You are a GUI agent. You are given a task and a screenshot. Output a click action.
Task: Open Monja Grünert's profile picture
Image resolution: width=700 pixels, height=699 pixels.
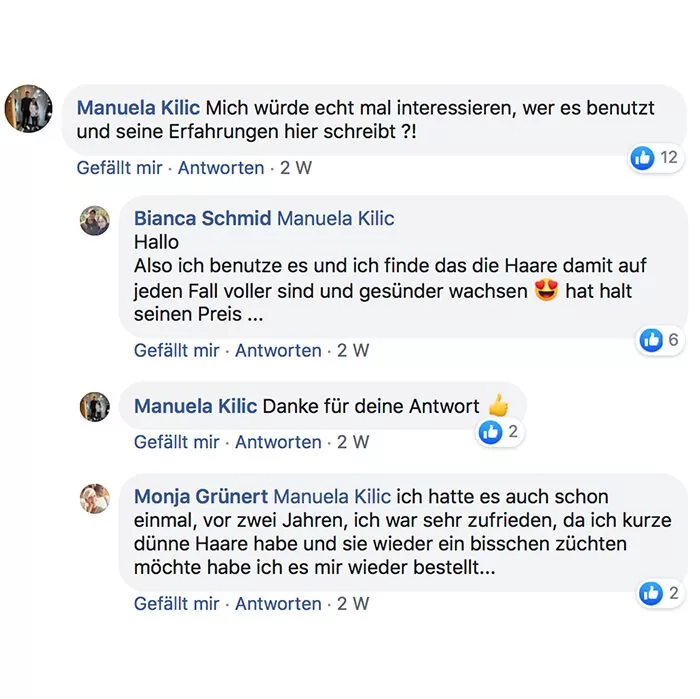pos(95,498)
